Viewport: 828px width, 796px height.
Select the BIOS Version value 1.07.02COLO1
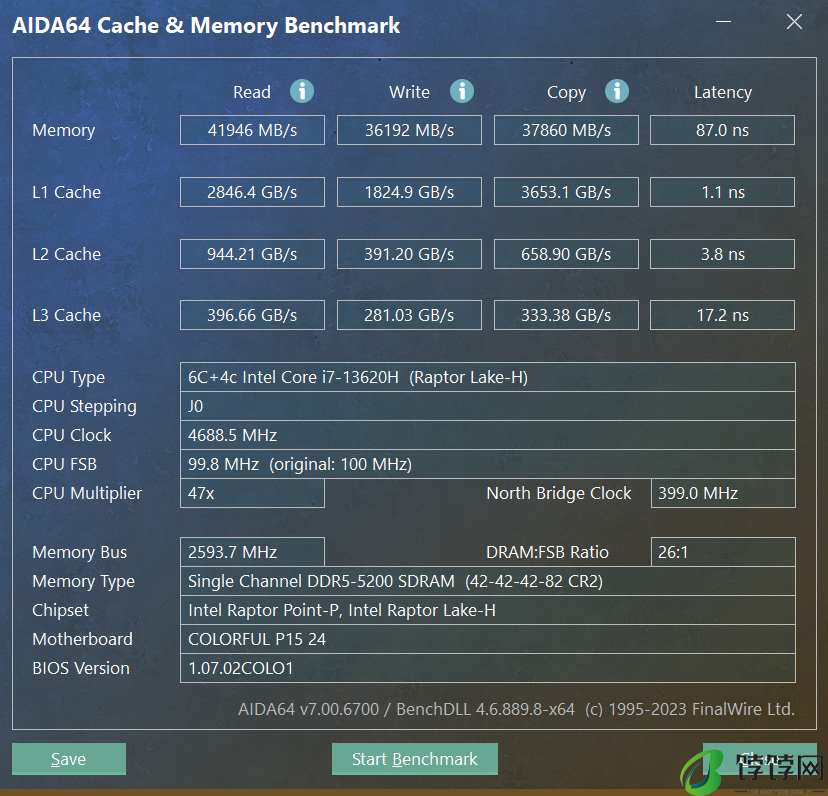tap(488, 668)
